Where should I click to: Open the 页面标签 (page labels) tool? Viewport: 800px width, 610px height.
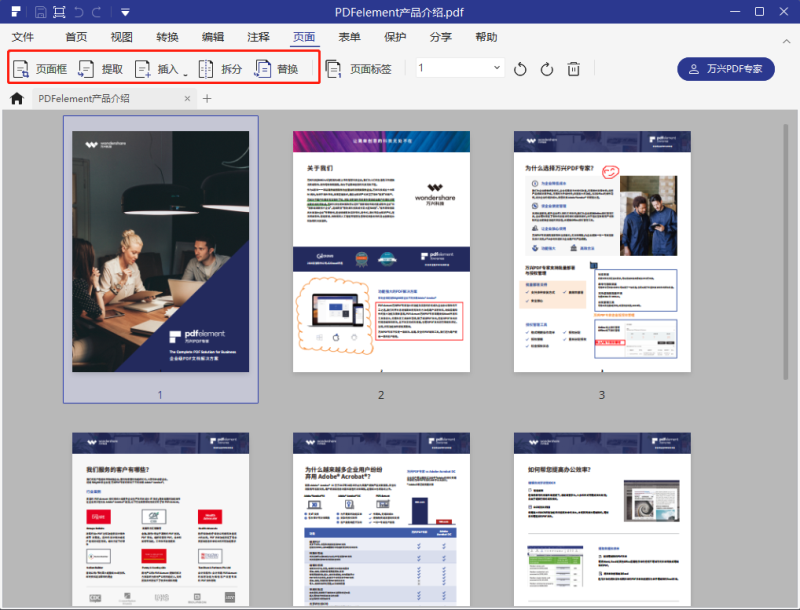pyautogui.click(x=359, y=69)
